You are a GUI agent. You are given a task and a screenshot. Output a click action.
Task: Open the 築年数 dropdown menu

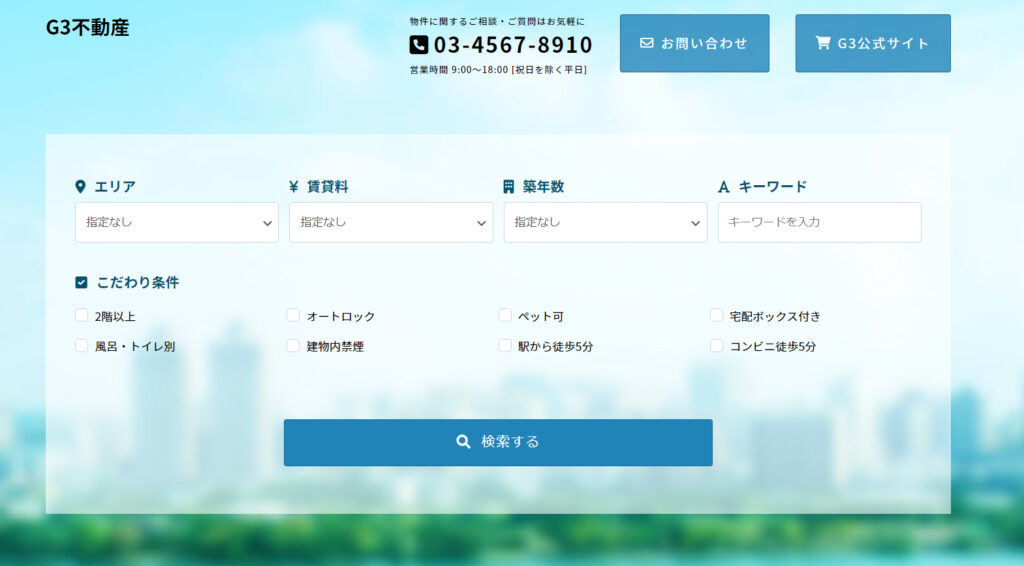605,223
